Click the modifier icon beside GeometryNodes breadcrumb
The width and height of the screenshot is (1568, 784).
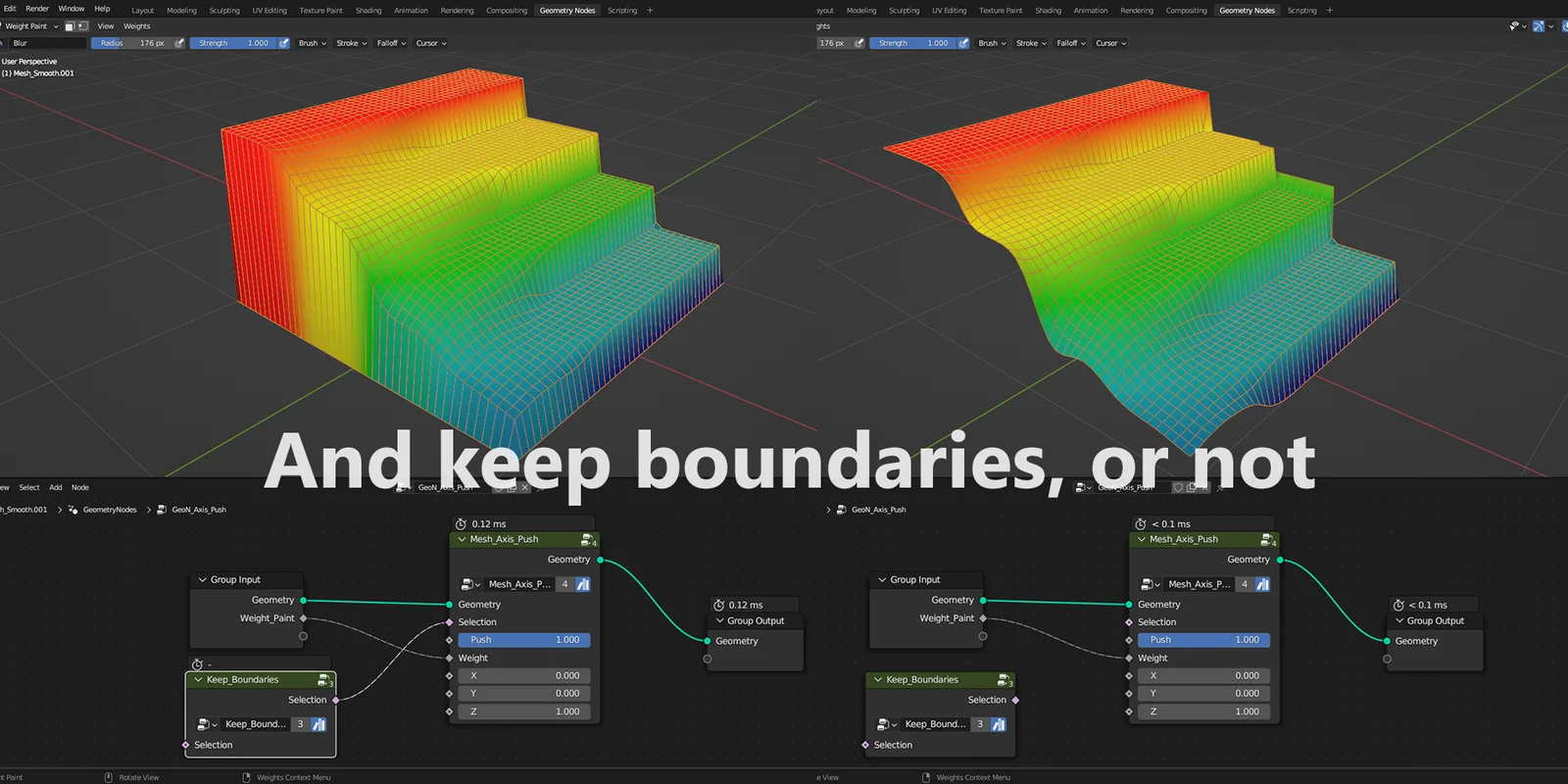tap(73, 510)
